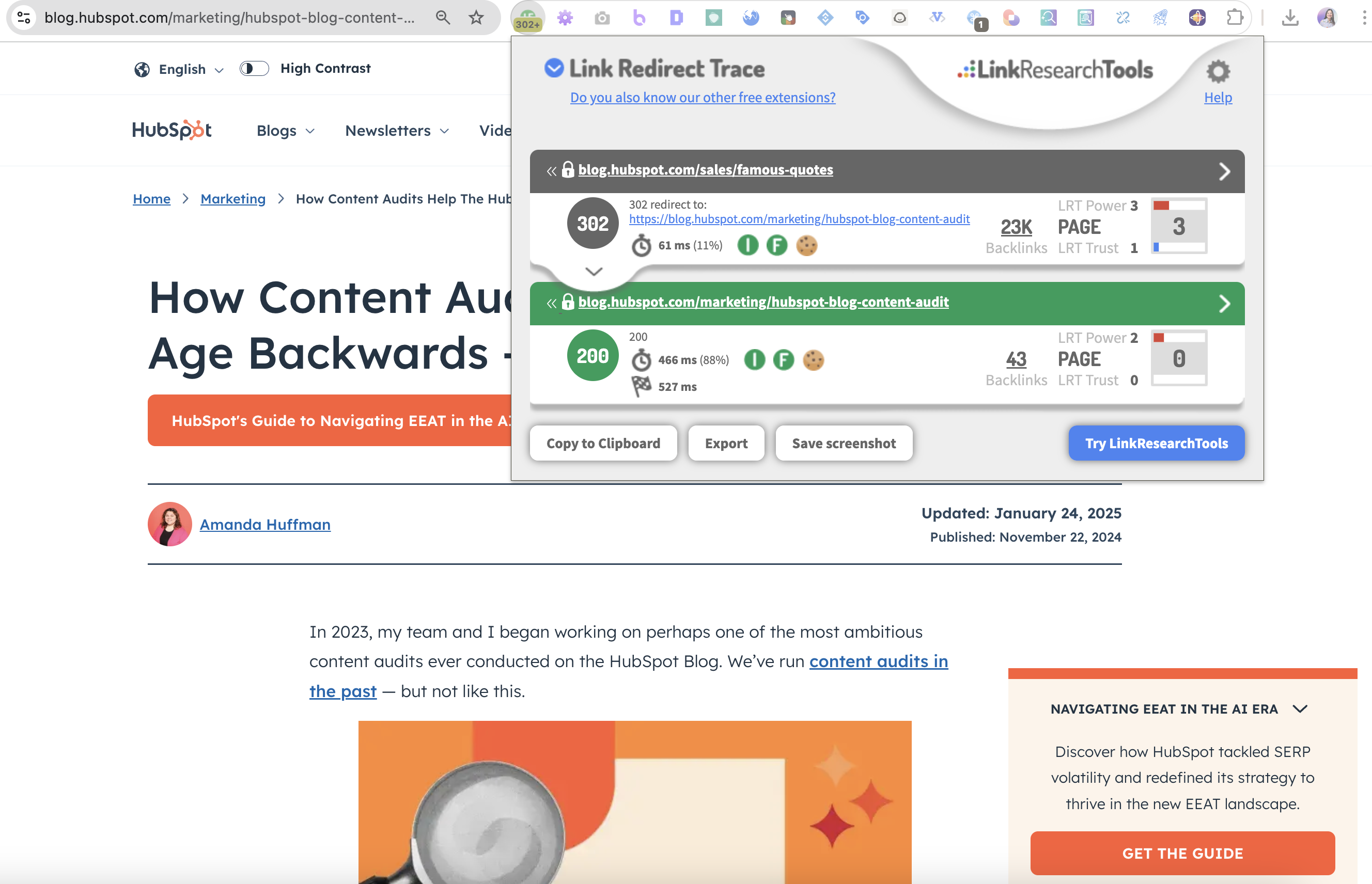
Task: Open the Extensions puzzle piece menu
Action: (1234, 18)
